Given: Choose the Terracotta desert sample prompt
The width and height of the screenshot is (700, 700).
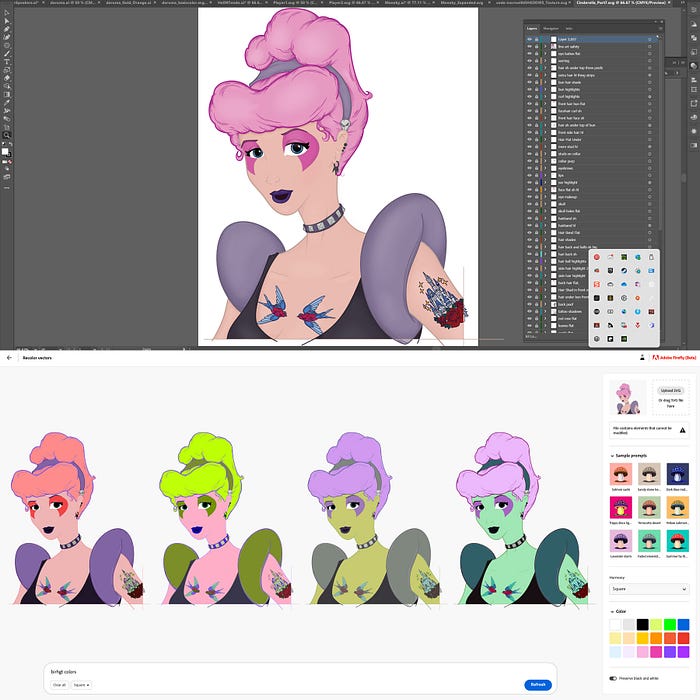Looking at the screenshot, I should [649, 508].
